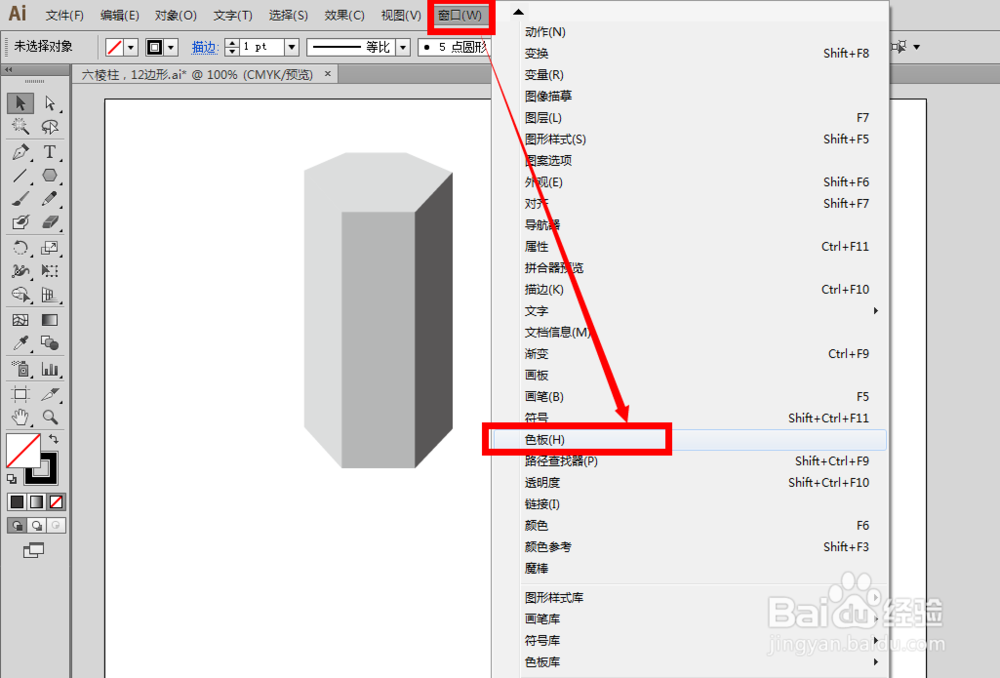Click the menu scroll-up arrow
1000x678 pixels.
click(x=518, y=11)
